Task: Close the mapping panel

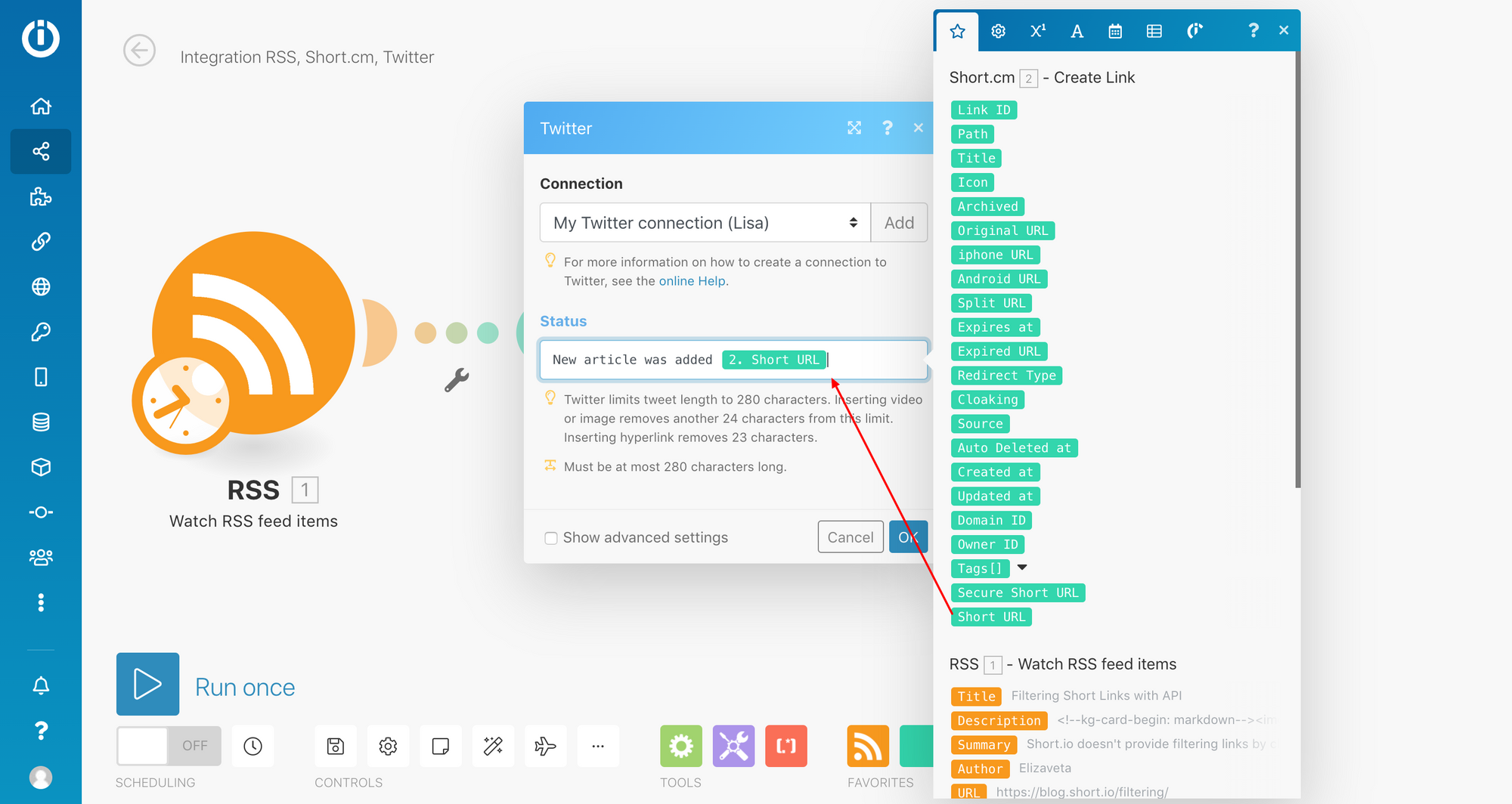Action: [1284, 30]
